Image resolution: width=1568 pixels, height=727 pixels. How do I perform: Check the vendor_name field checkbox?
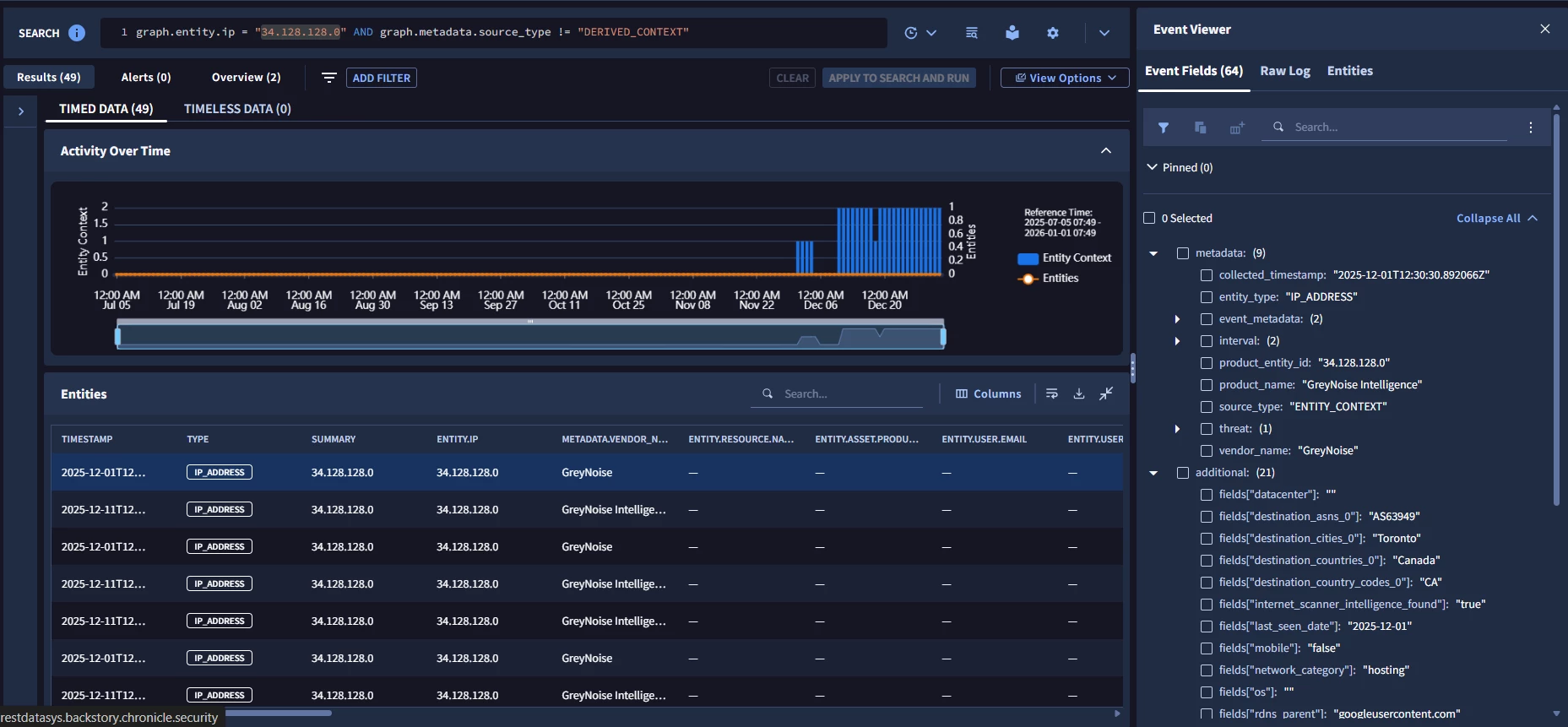pyautogui.click(x=1207, y=451)
